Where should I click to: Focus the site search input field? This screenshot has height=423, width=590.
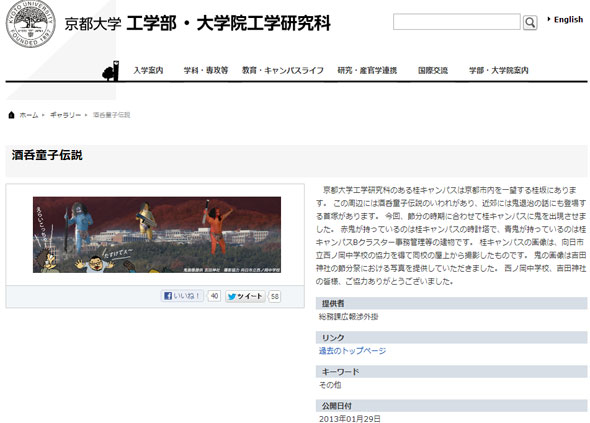pyautogui.click(x=456, y=22)
